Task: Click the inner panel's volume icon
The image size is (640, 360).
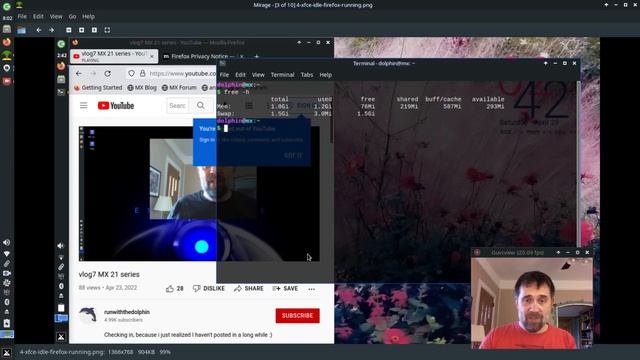Action: (x=61, y=246)
